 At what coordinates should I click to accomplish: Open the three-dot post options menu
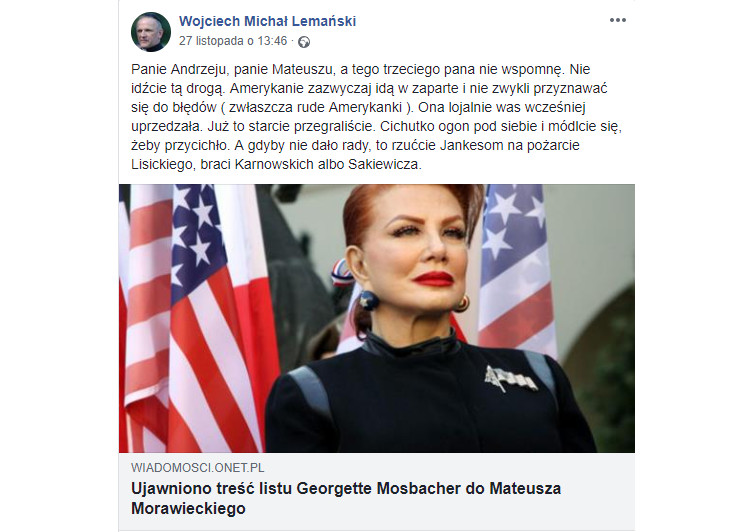(618, 20)
